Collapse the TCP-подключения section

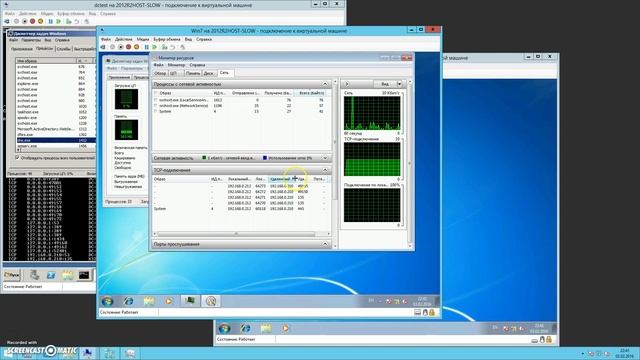pos(325,170)
